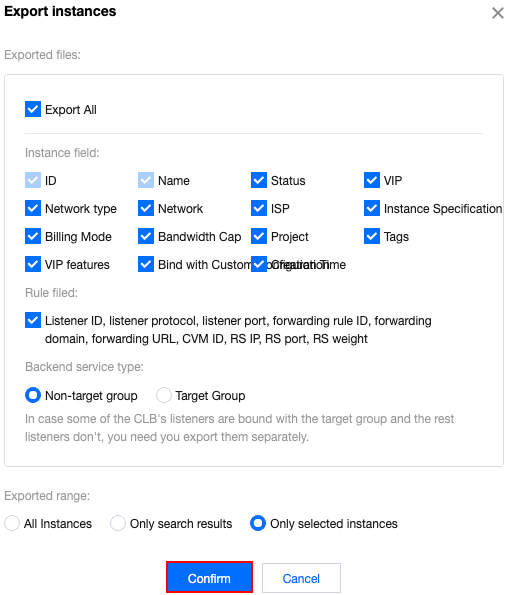Click the Confirm button
This screenshot has width=509, height=595.
(209, 578)
